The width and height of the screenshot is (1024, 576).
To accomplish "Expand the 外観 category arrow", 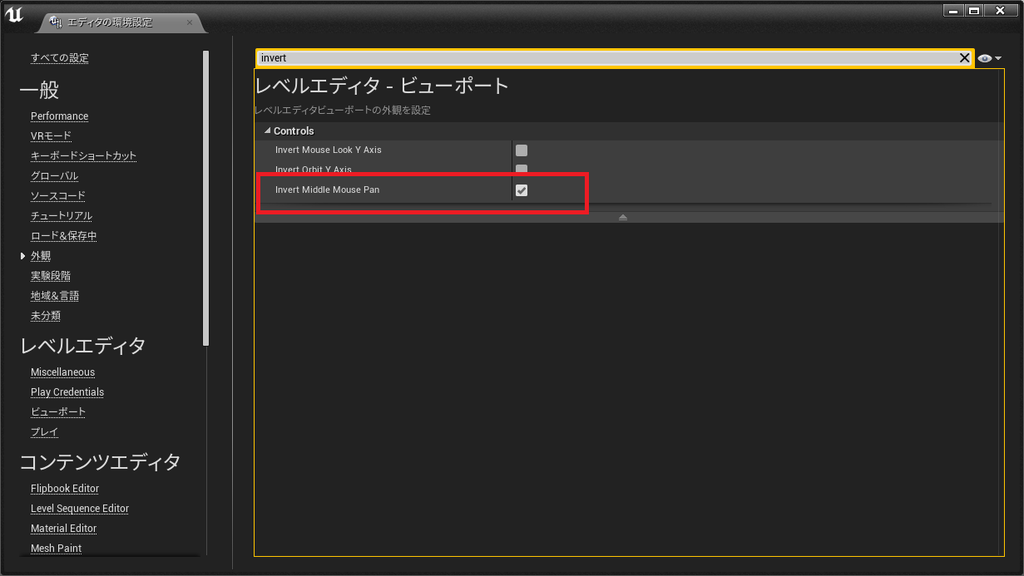I will click(x=23, y=256).
